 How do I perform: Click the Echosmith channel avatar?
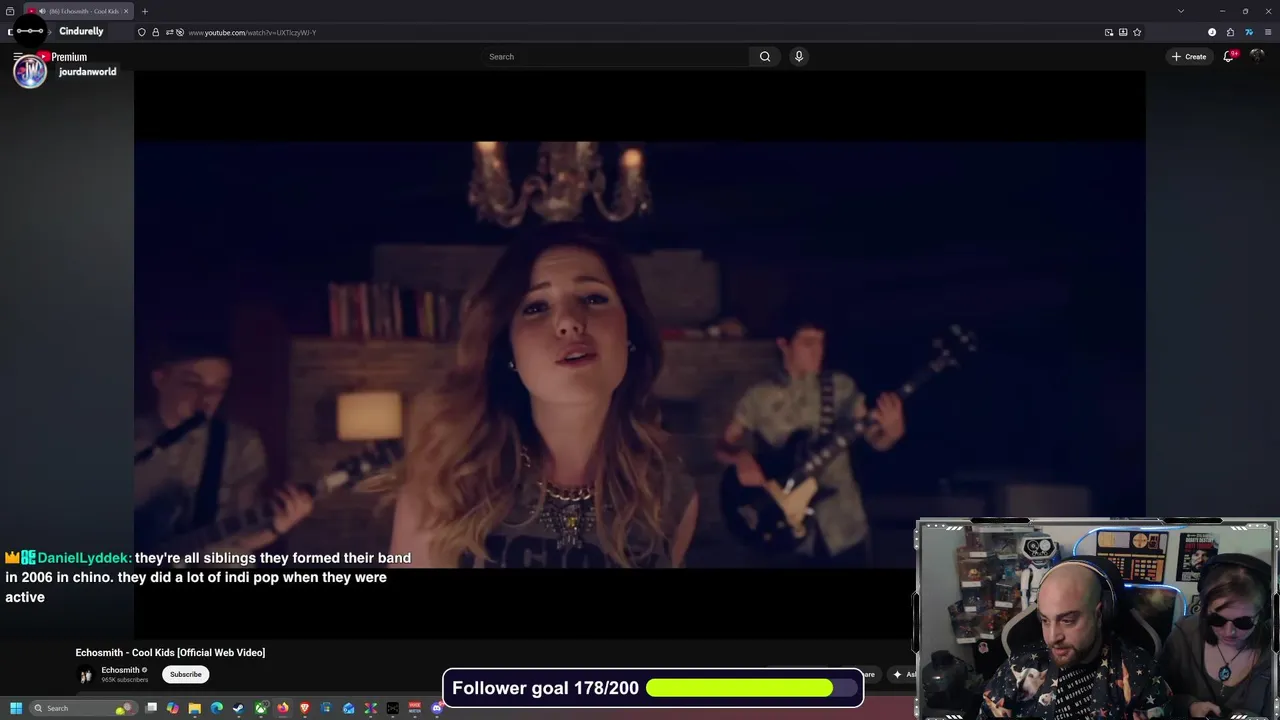[x=86, y=675]
